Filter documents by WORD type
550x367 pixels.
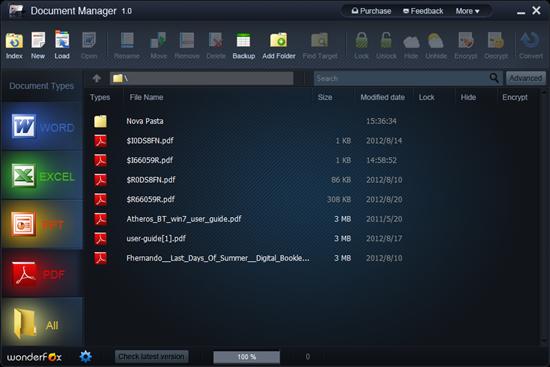coord(42,126)
